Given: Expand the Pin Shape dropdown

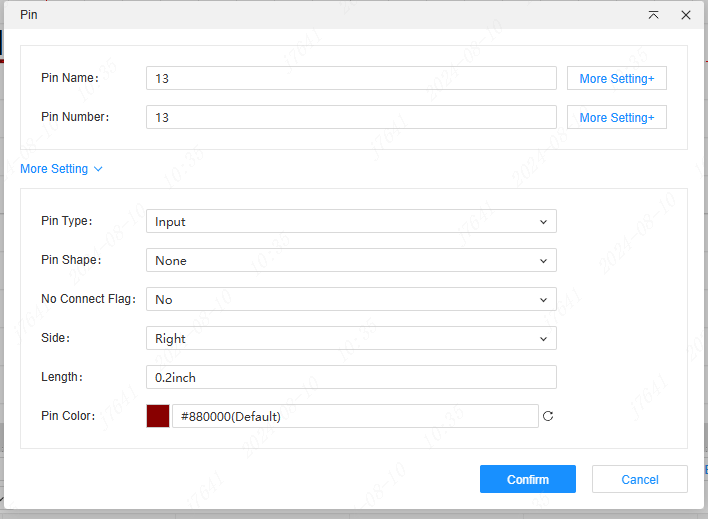Looking at the screenshot, I should click(x=350, y=260).
